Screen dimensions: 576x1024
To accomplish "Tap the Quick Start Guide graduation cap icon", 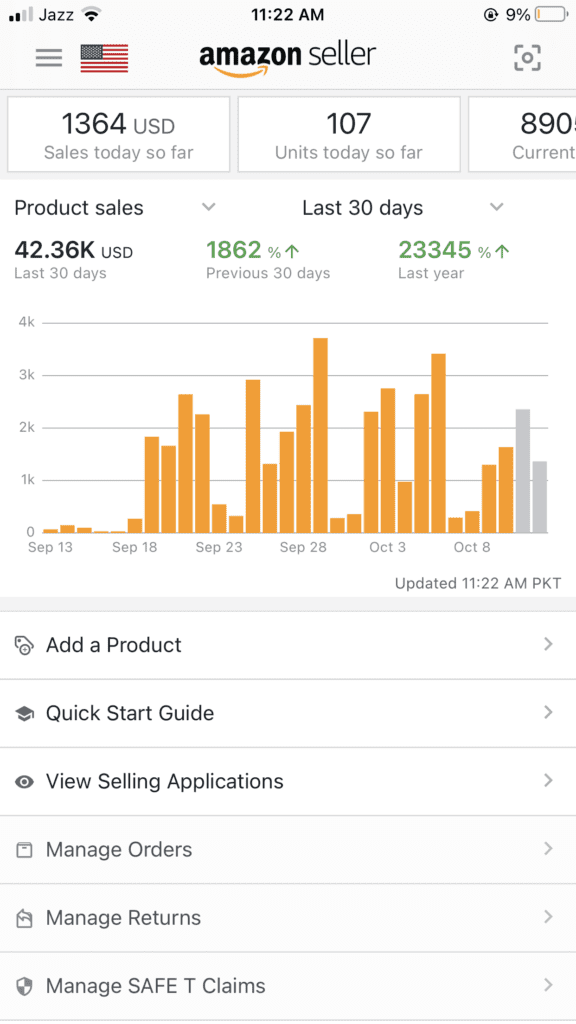I will [24, 714].
